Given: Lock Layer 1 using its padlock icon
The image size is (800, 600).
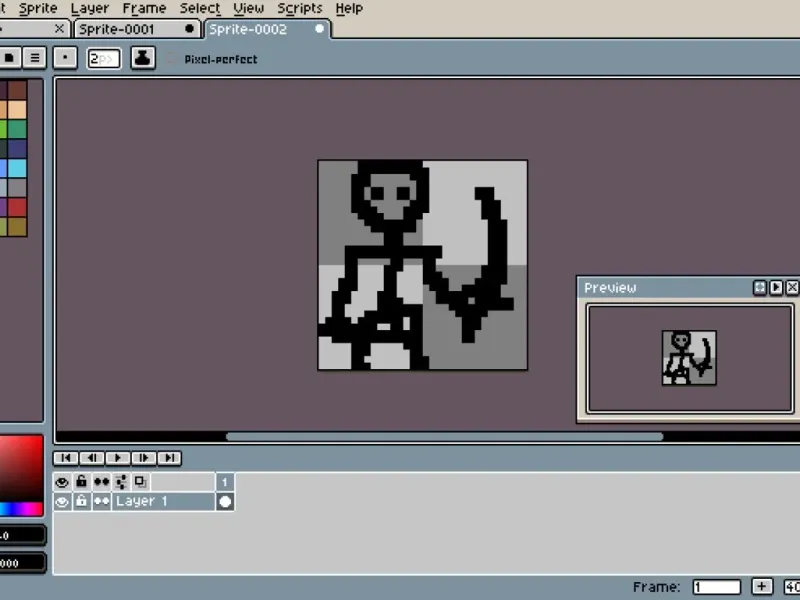Looking at the screenshot, I should [x=82, y=501].
